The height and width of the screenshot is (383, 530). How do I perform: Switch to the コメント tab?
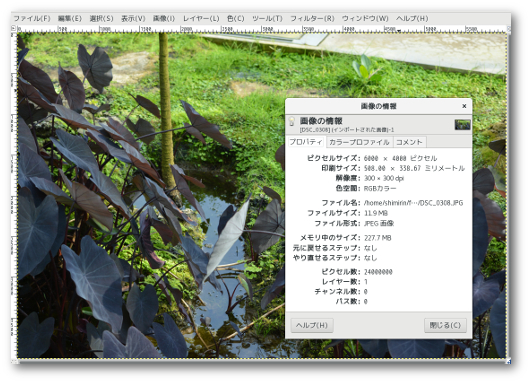coord(409,142)
